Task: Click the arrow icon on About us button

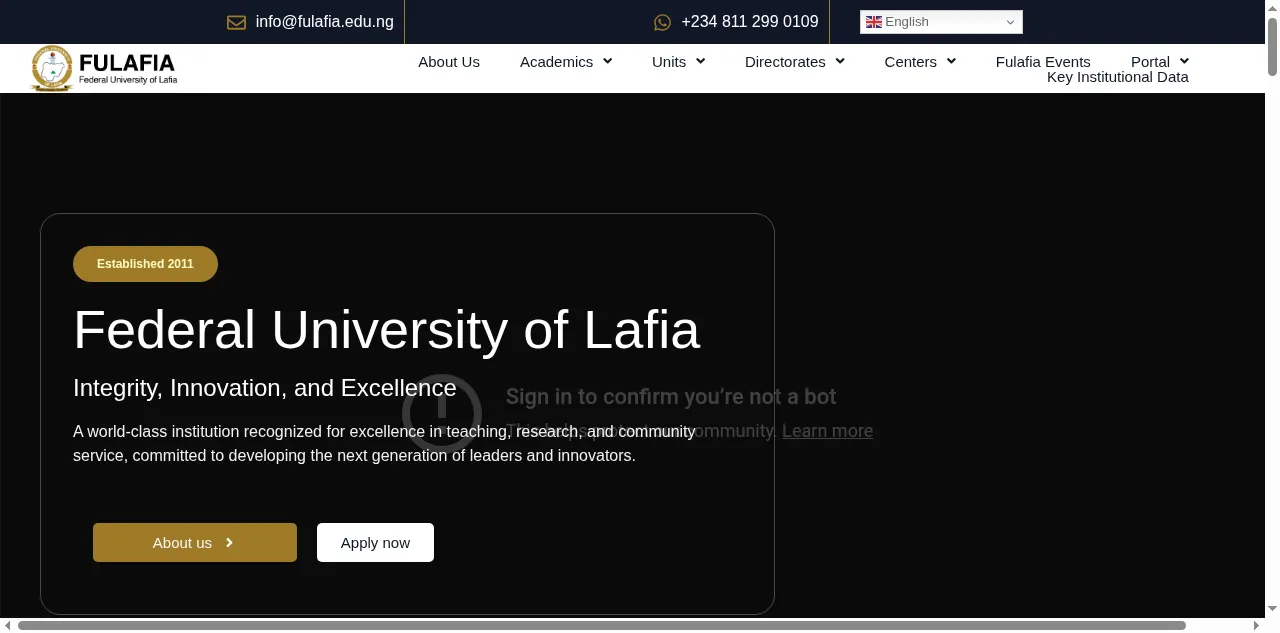Action: (229, 543)
